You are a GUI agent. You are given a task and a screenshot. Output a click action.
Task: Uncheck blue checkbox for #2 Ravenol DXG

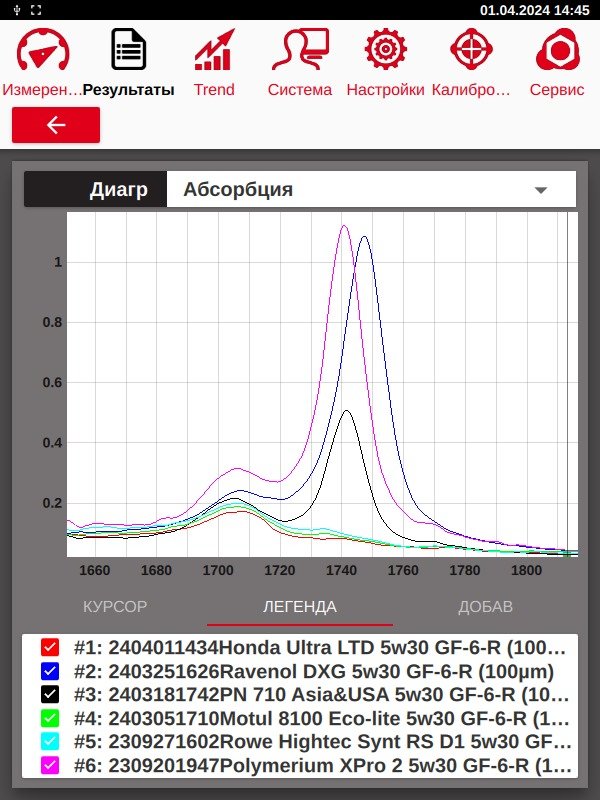click(x=50, y=670)
